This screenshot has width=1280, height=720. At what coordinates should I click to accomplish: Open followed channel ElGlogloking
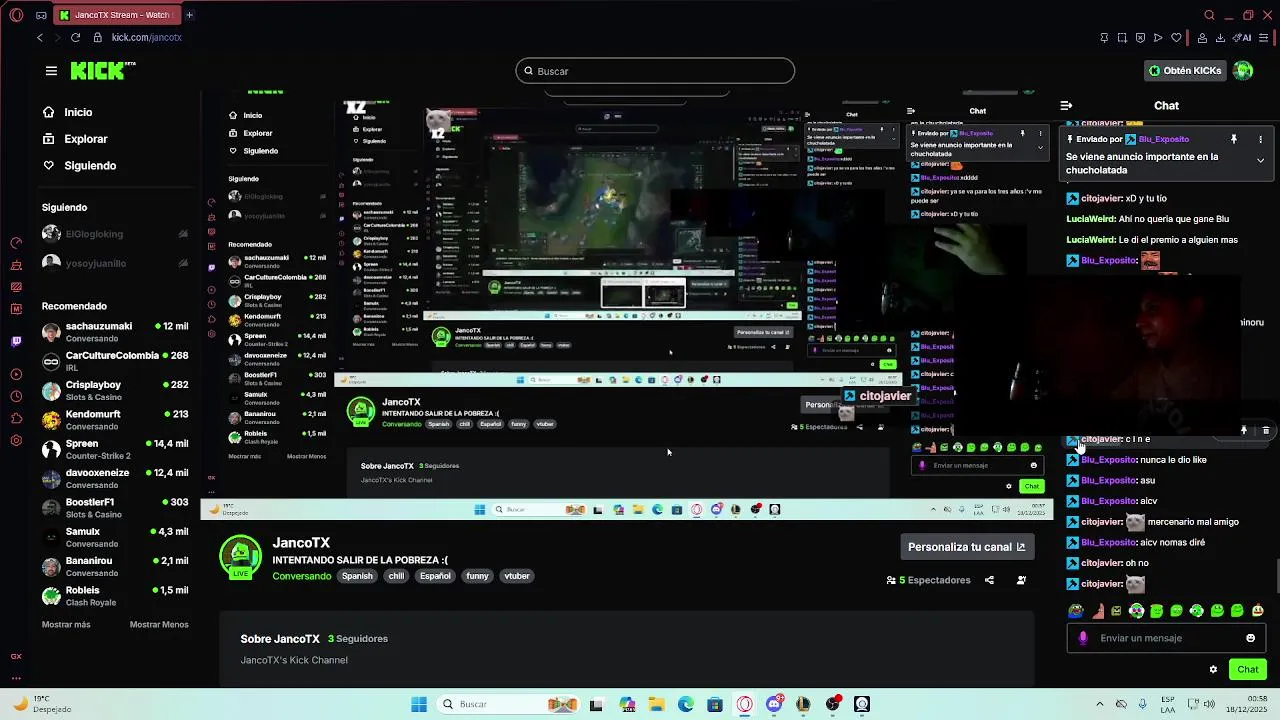coord(115,234)
